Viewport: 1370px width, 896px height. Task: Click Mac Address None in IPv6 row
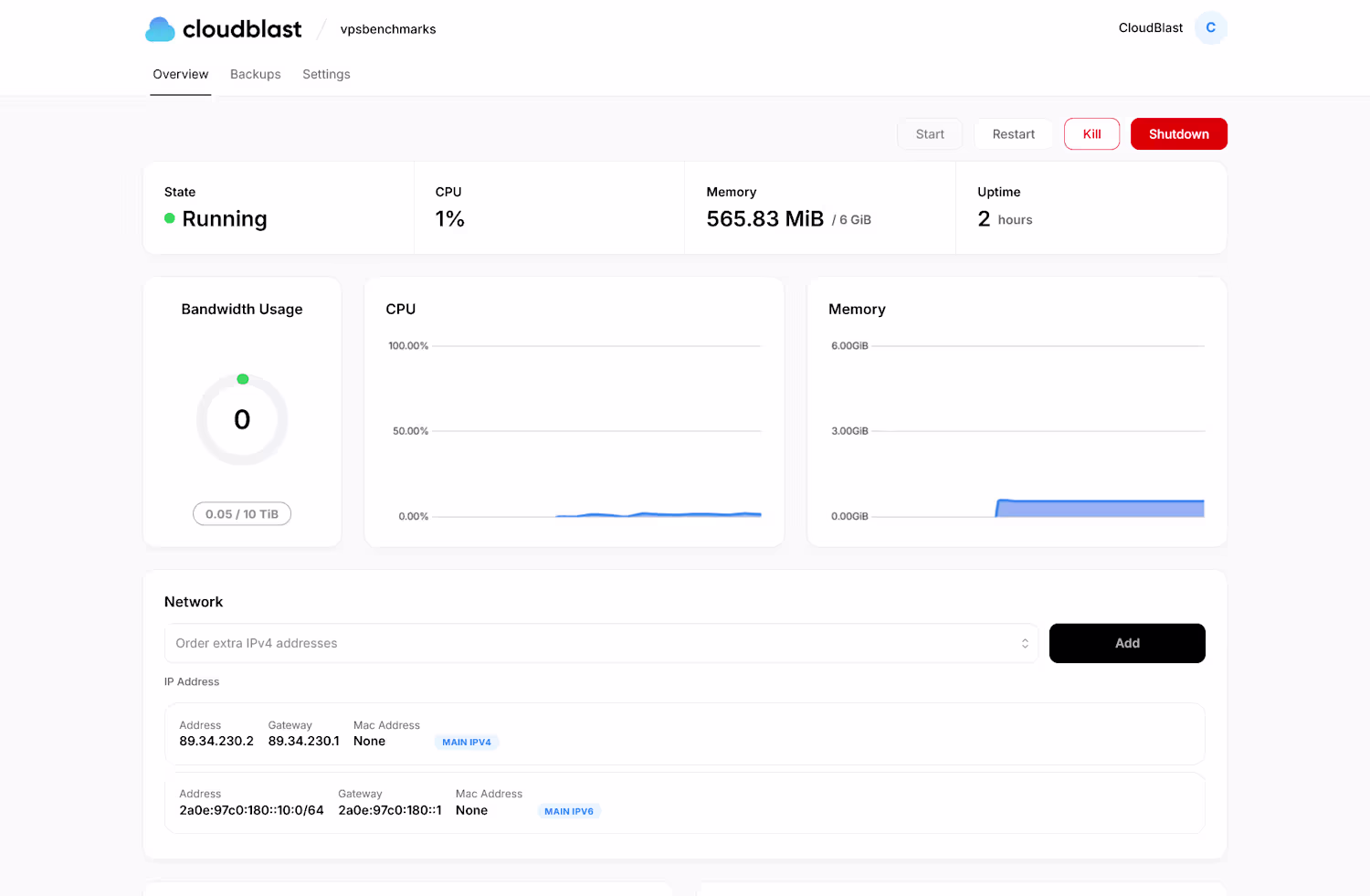(471, 810)
